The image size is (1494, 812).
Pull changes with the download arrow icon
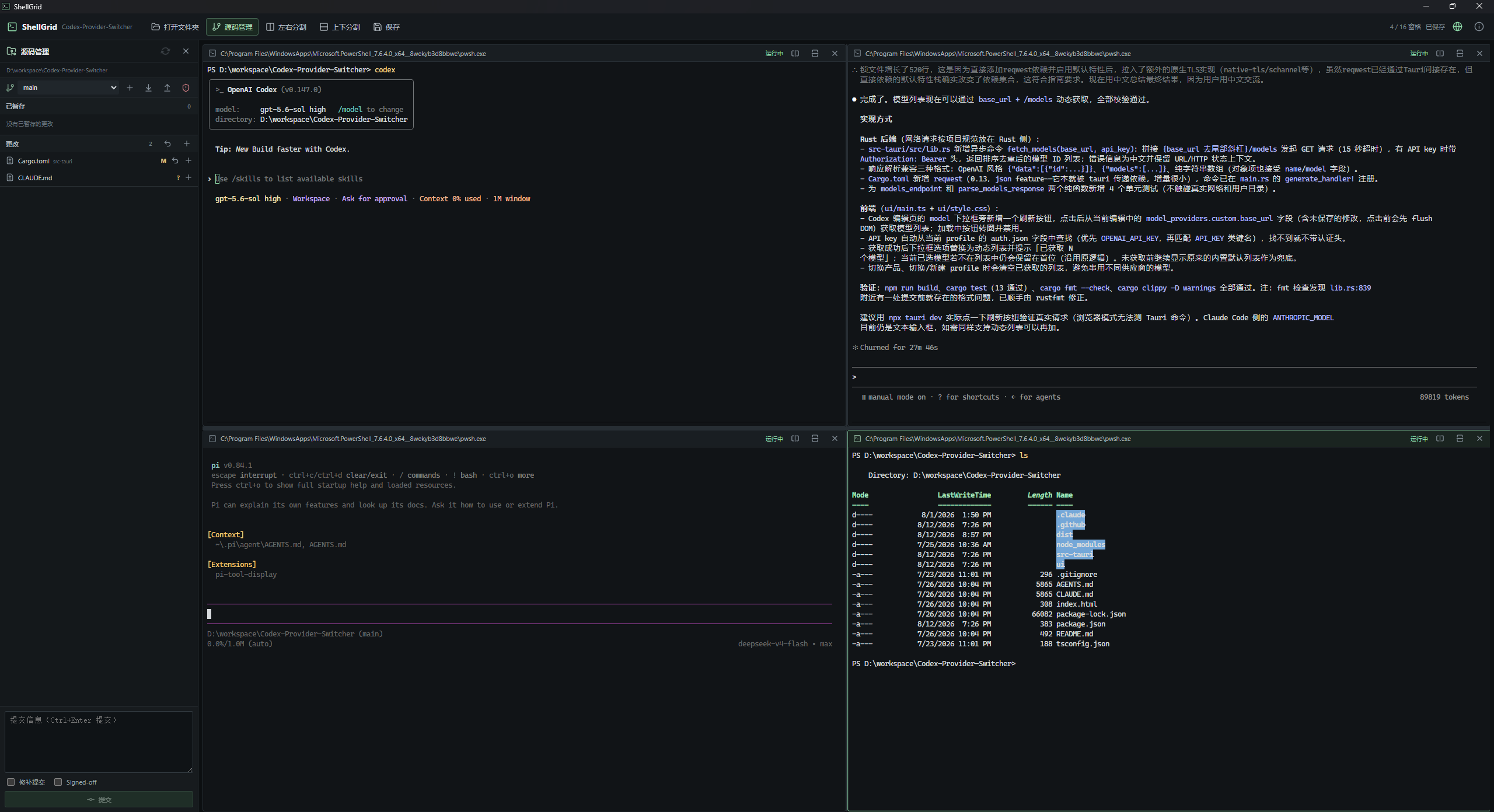[x=148, y=87]
